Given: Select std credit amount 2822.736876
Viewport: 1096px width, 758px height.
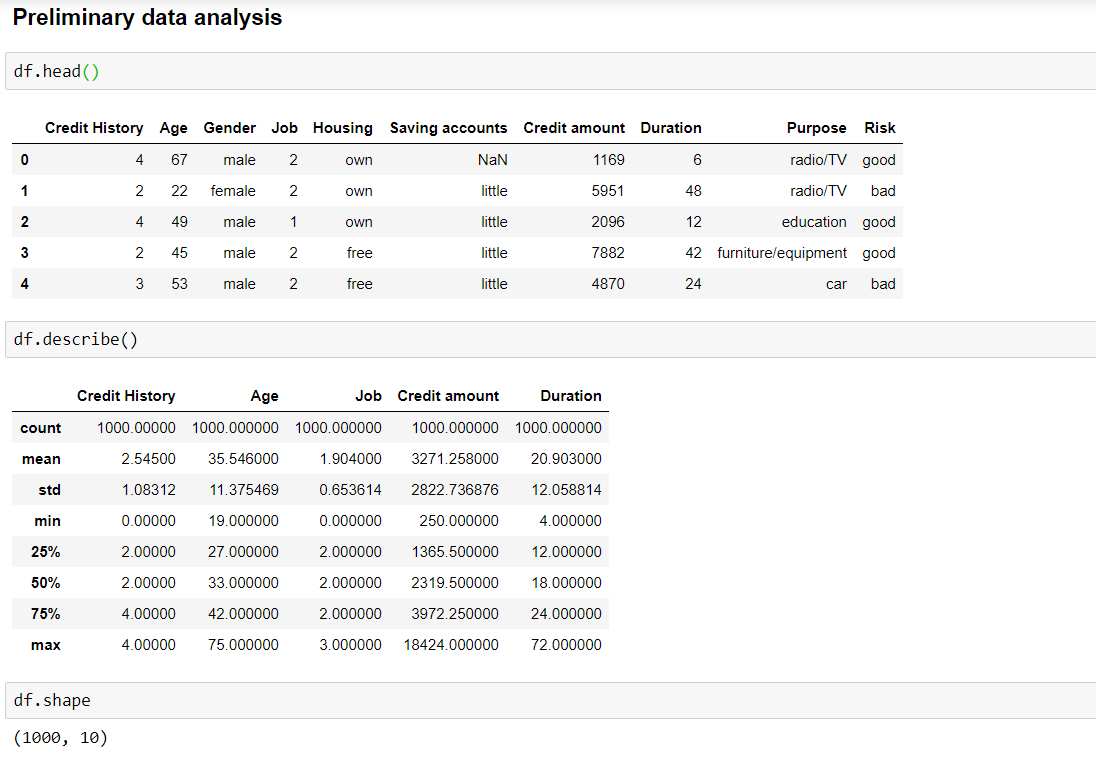Looking at the screenshot, I should (x=455, y=489).
